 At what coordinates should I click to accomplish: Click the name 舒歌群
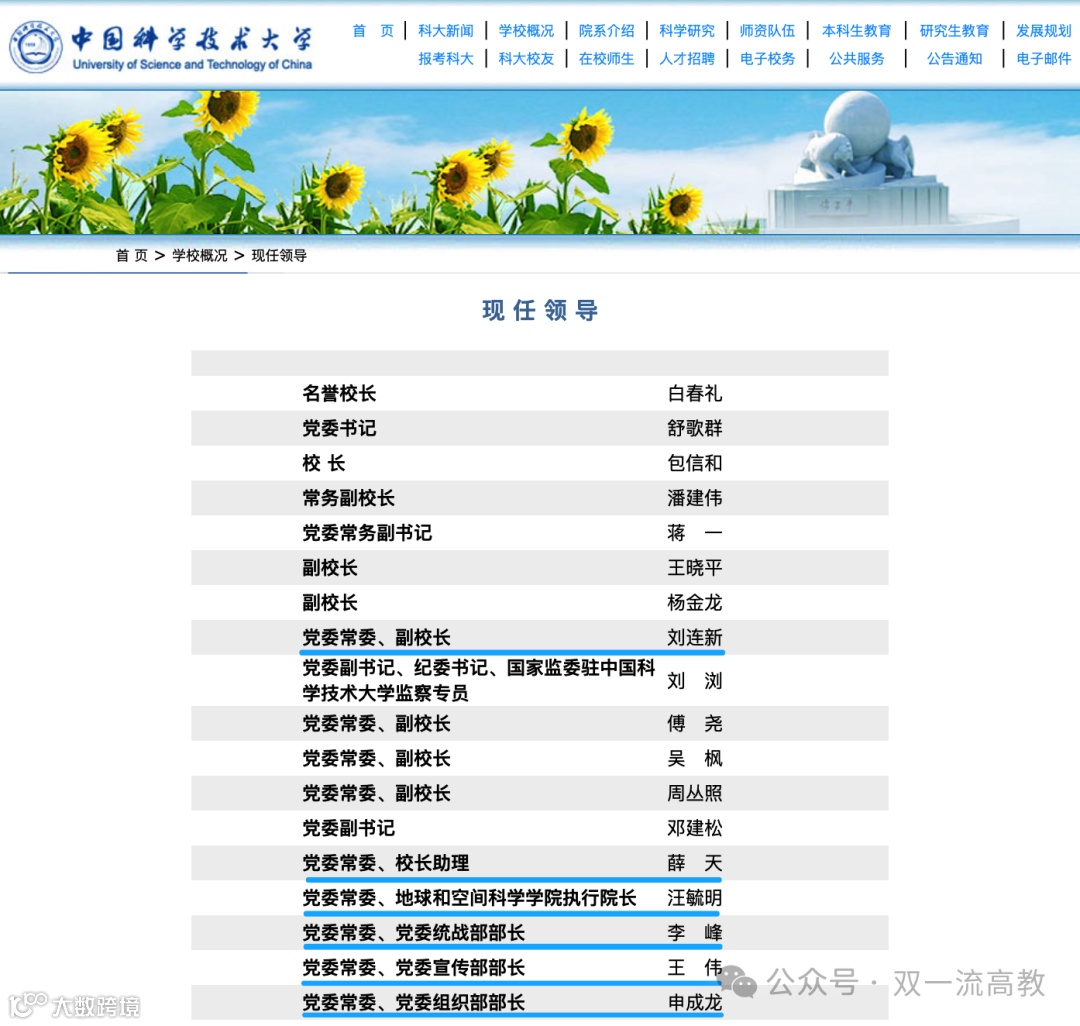[x=694, y=428]
